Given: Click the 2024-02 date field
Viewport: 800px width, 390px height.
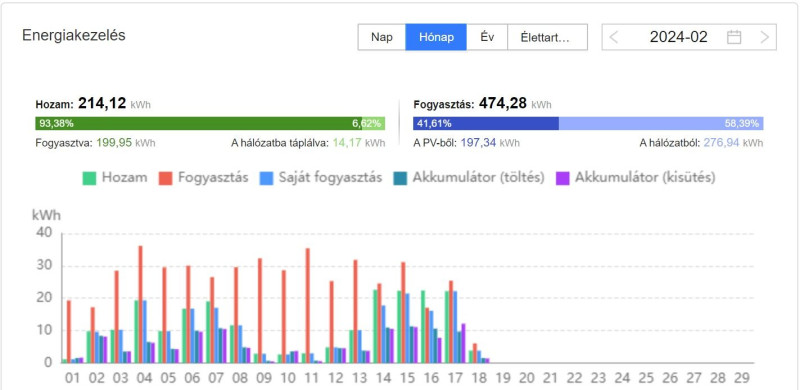Looking at the screenshot, I should pyautogui.click(x=679, y=37).
